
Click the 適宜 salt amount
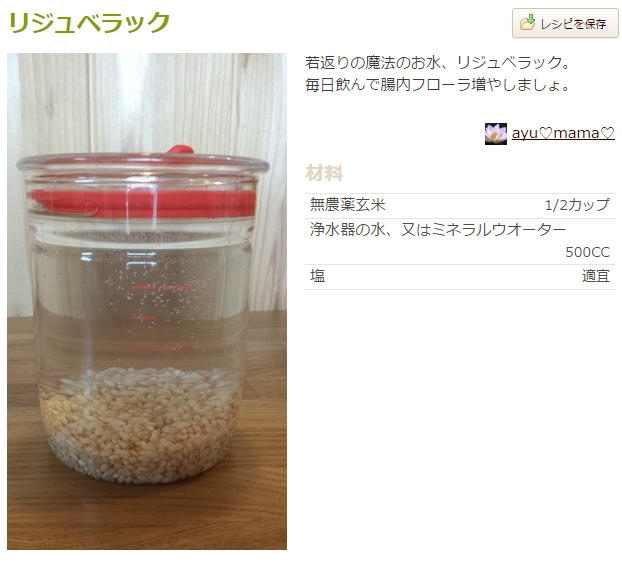pos(595,276)
